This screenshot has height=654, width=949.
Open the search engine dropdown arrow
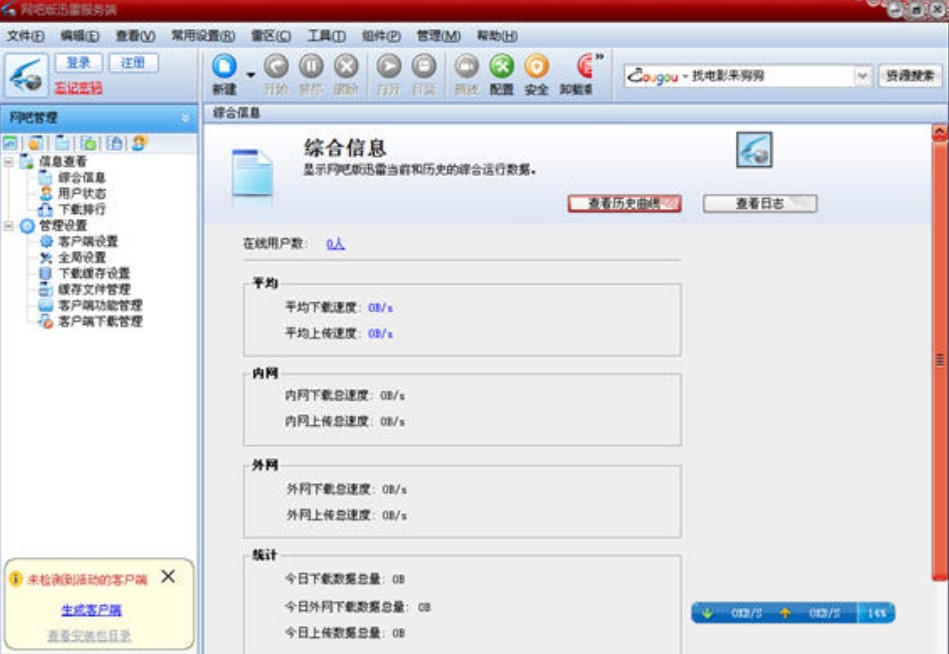click(x=862, y=76)
